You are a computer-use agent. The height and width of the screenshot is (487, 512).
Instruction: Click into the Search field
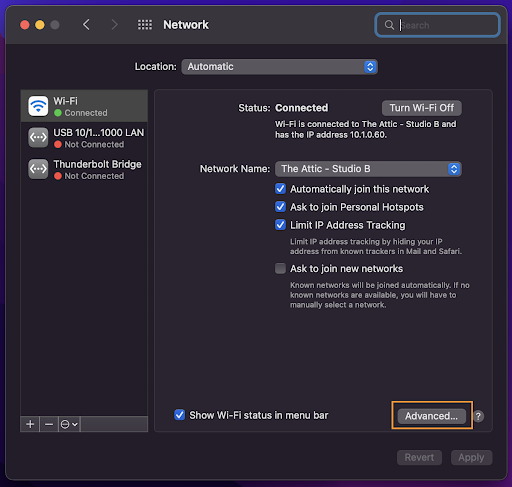click(x=437, y=25)
